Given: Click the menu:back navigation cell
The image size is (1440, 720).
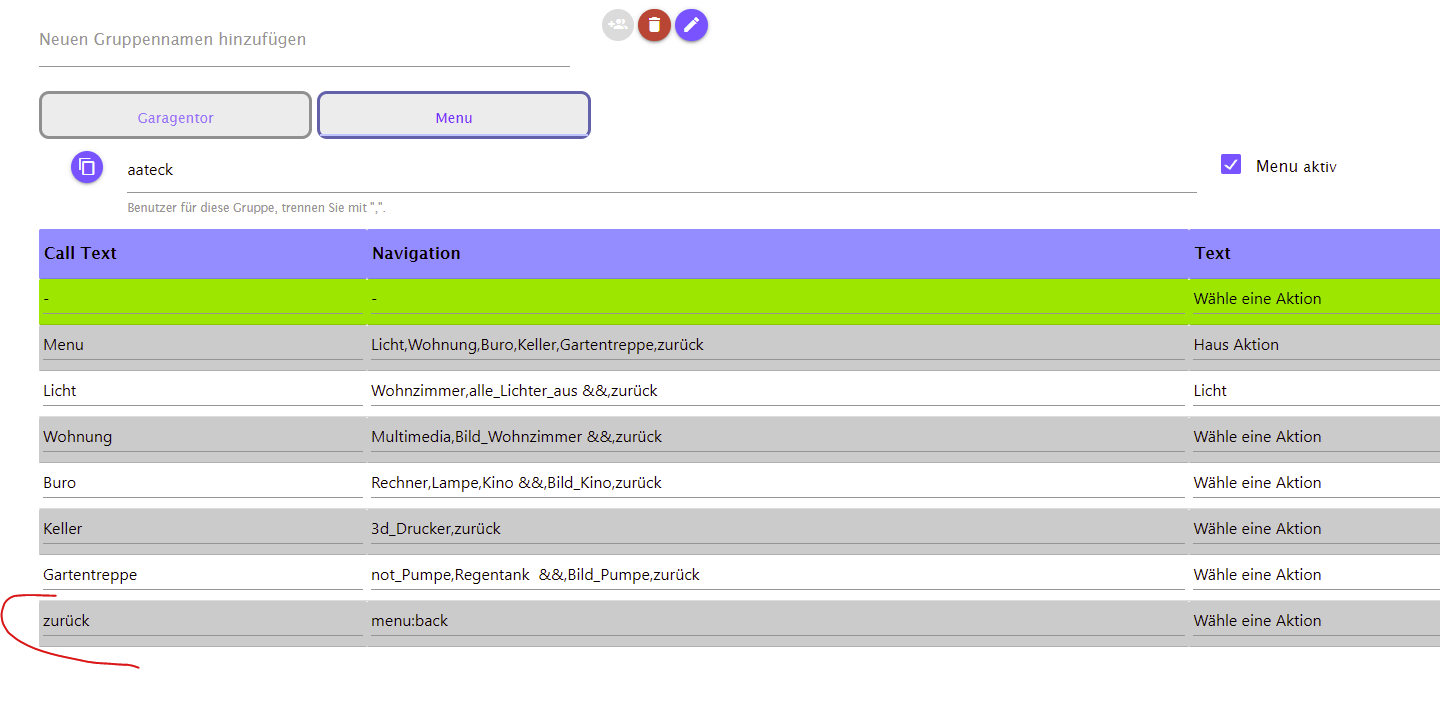Looking at the screenshot, I should [778, 622].
